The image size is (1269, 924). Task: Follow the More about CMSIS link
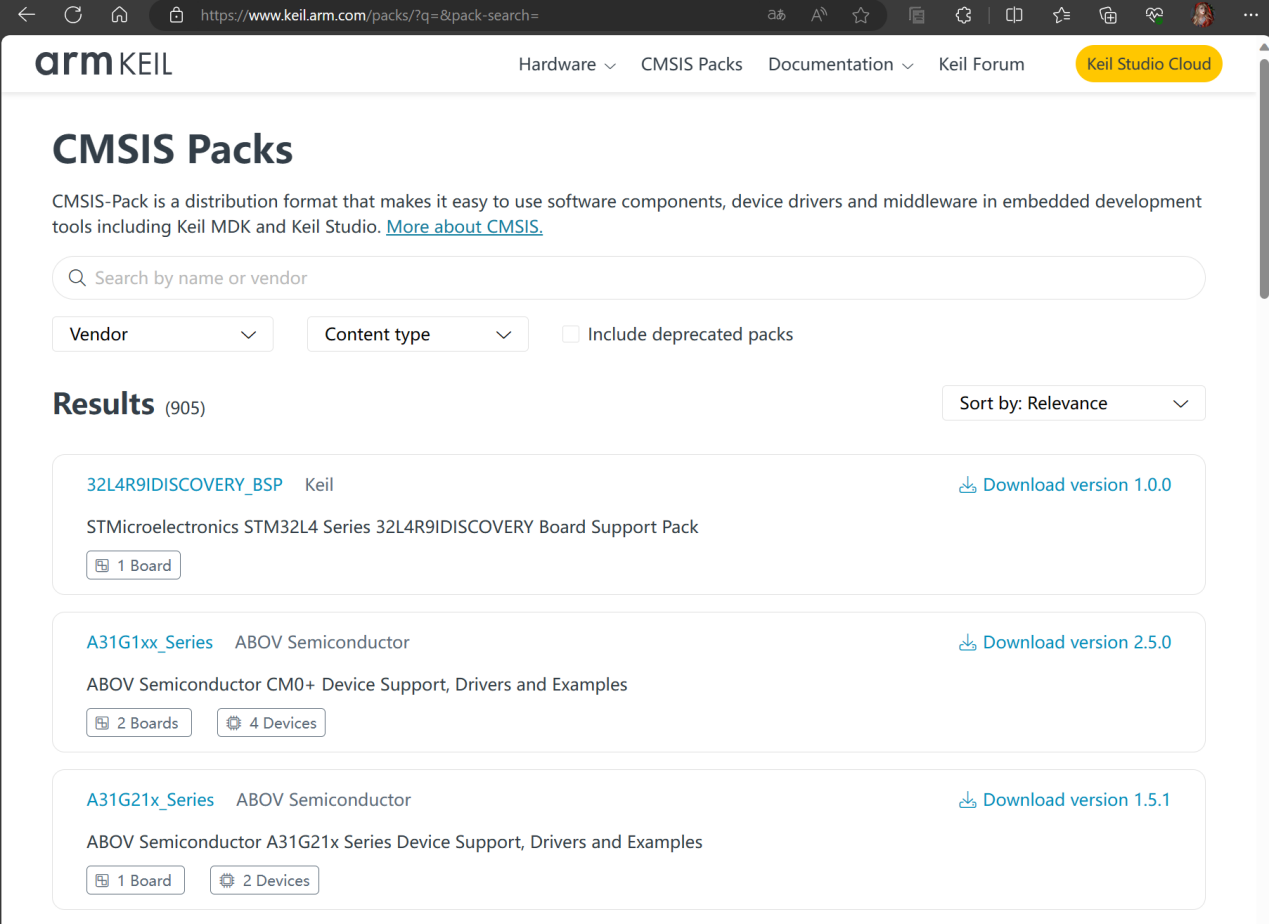(x=465, y=226)
